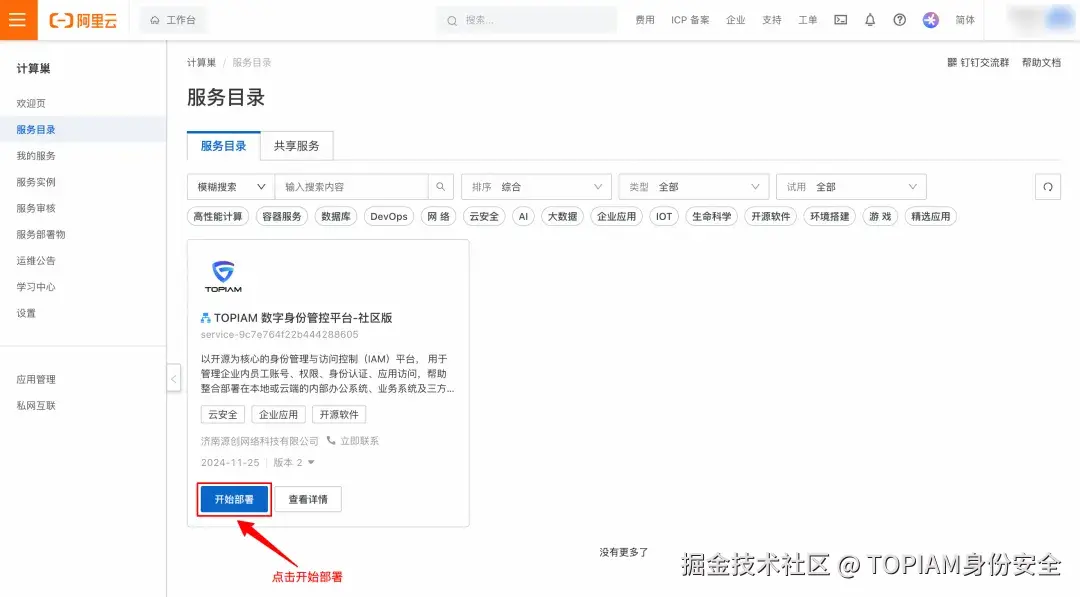Open 帮助文档 link
The image size is (1080, 597).
[1041, 63]
